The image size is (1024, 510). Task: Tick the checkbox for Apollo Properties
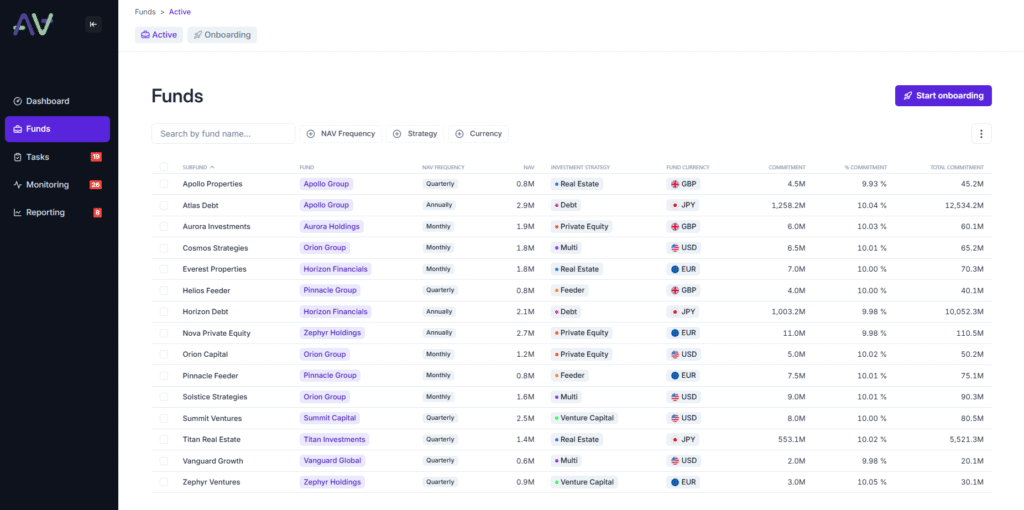164,184
